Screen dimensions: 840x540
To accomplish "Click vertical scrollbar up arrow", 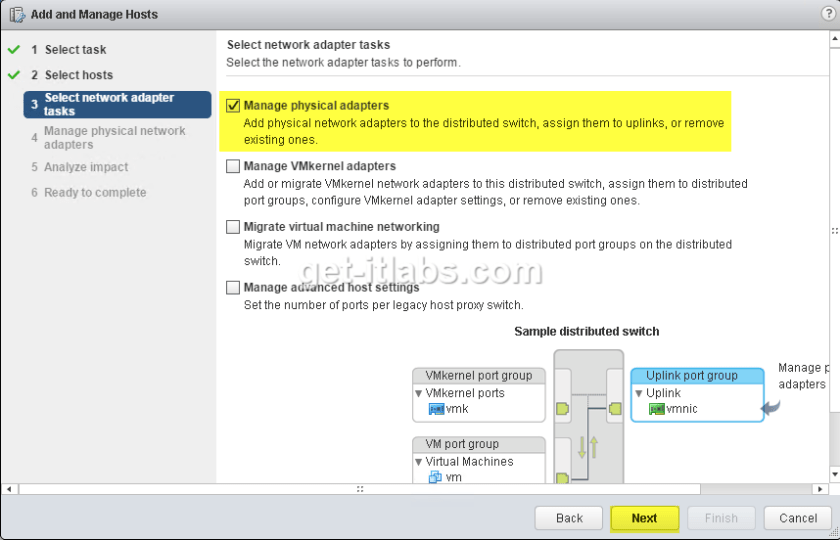I will click(835, 39).
